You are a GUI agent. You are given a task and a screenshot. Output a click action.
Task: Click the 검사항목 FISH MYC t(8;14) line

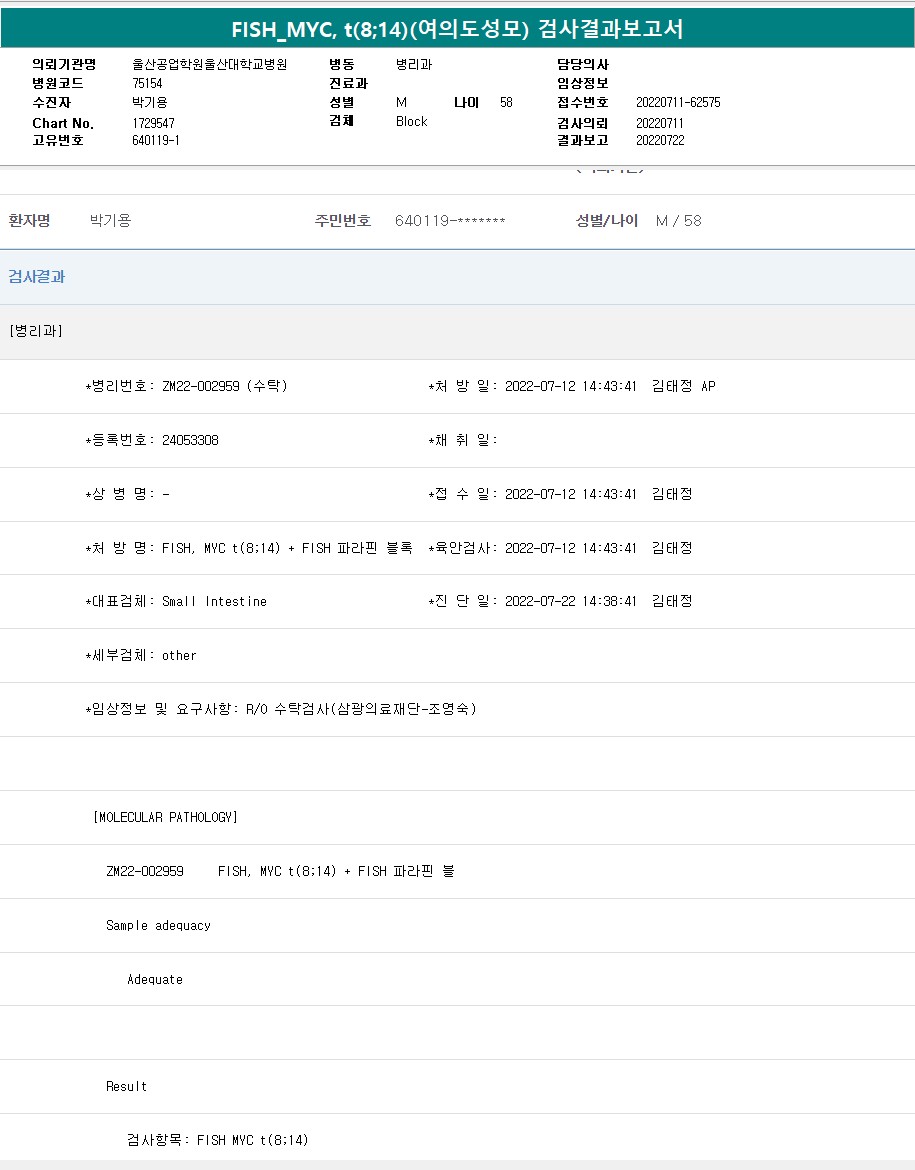(218, 1140)
